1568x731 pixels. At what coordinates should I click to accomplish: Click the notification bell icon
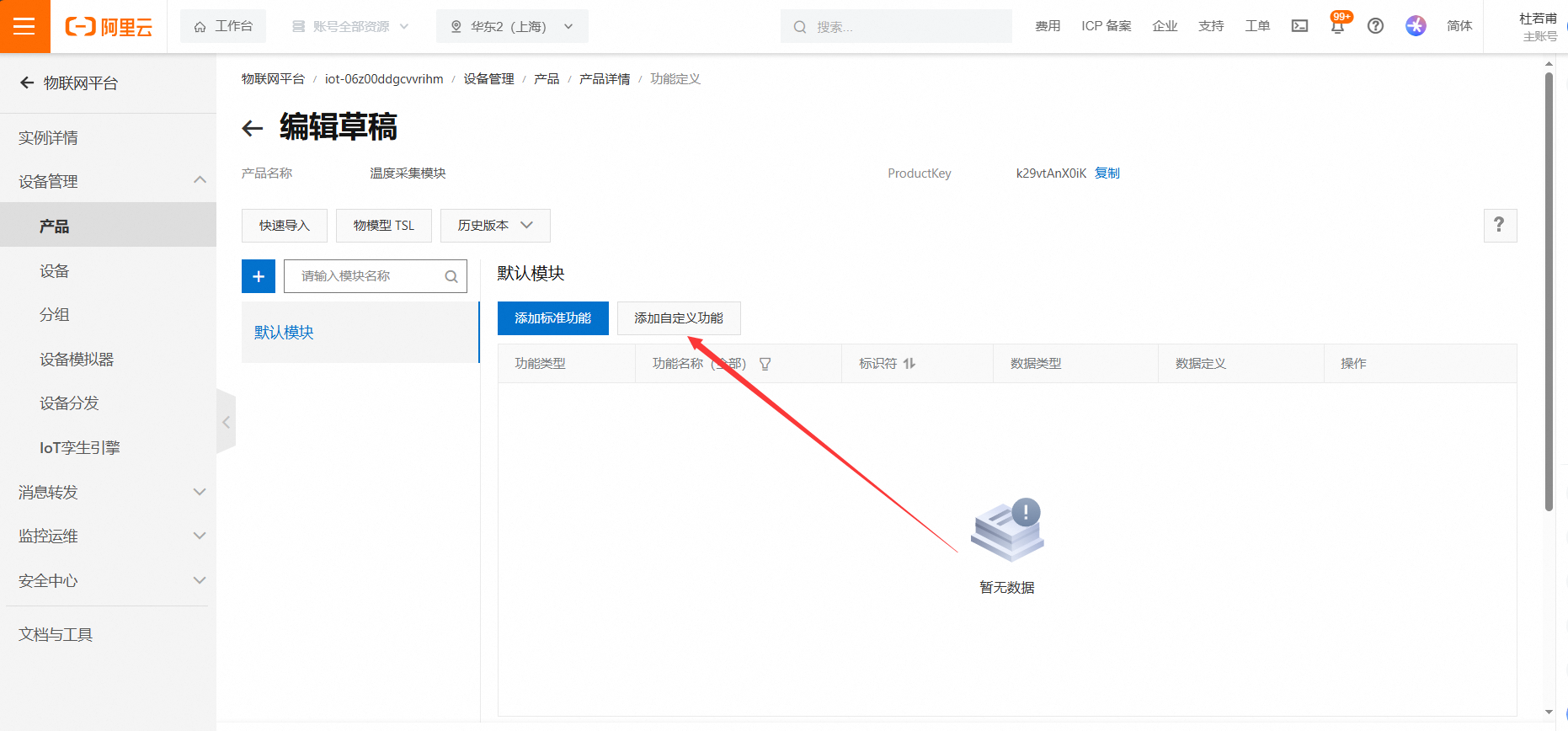click(1337, 26)
